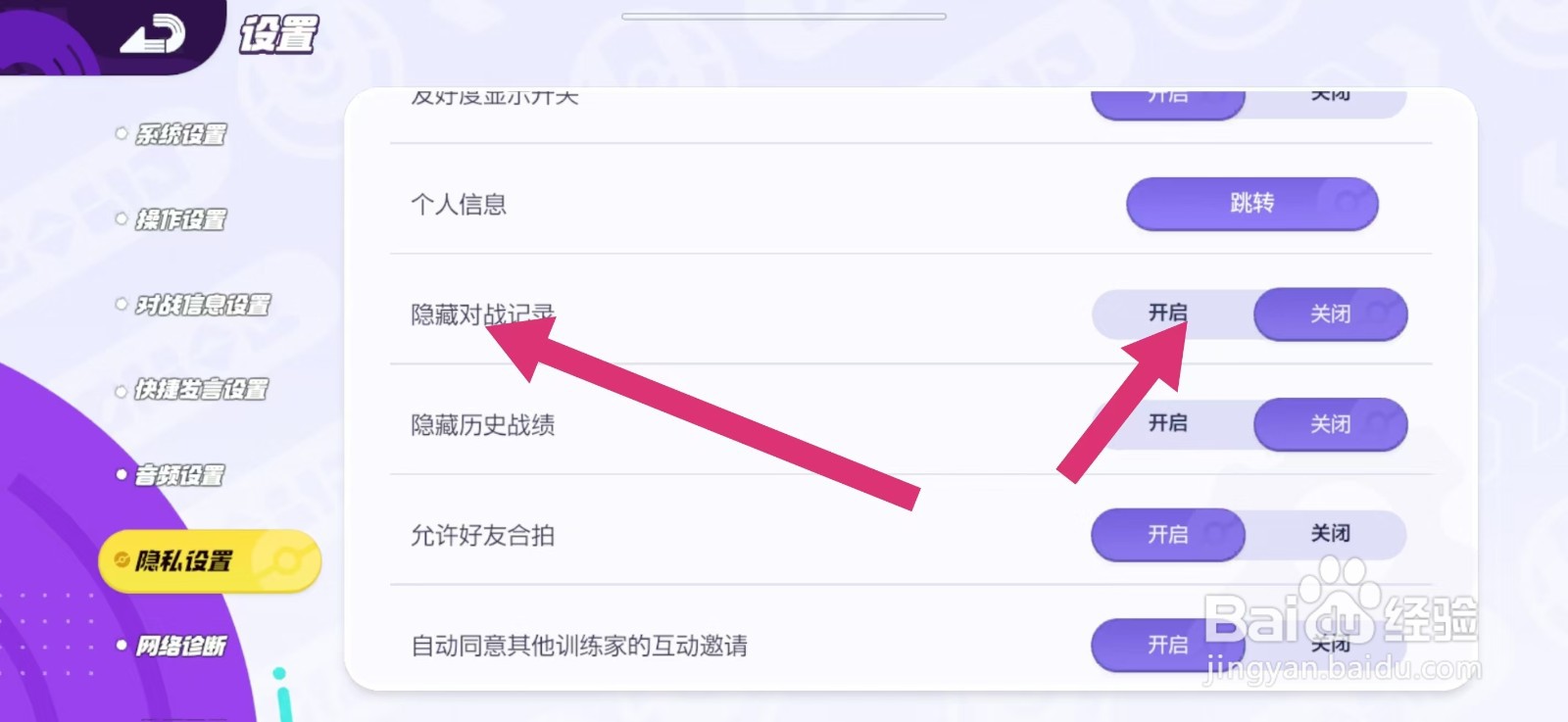Switch to 快捷发言设置 section
The image size is (1568, 722).
[201, 390]
